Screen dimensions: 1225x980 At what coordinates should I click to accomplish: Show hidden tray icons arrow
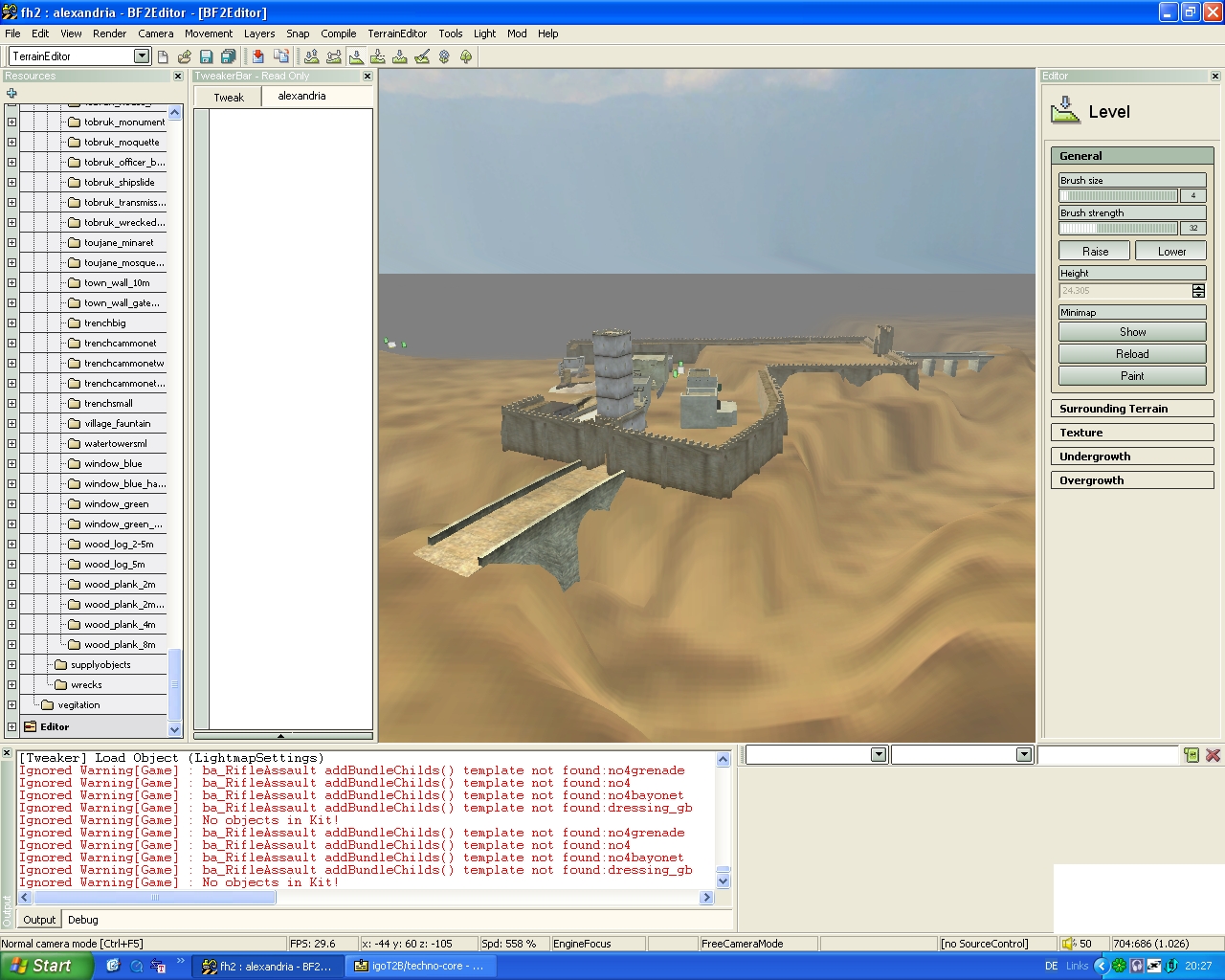click(x=1102, y=966)
